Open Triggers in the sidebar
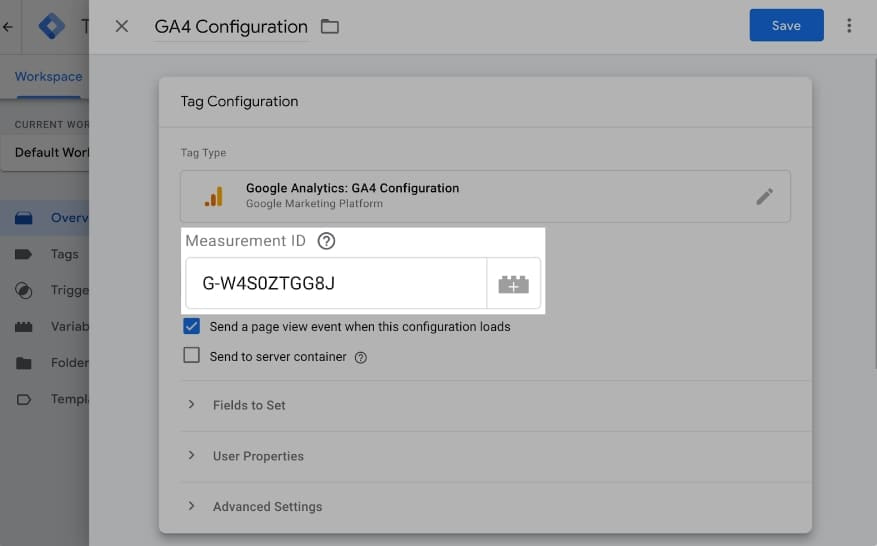877x546 pixels. tap(44, 290)
